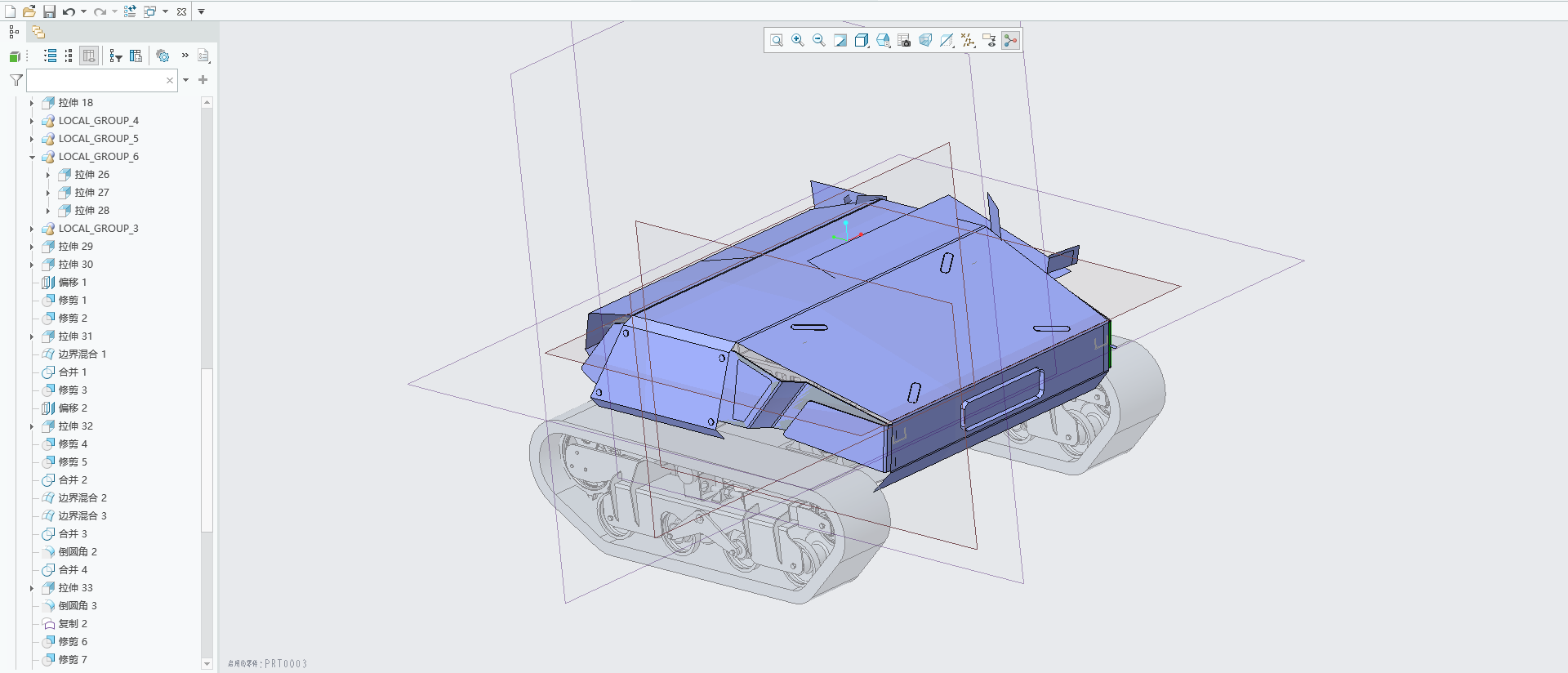The height and width of the screenshot is (673, 1568).
Task: Click the tree scrollbar down arrow
Action: coord(207,664)
